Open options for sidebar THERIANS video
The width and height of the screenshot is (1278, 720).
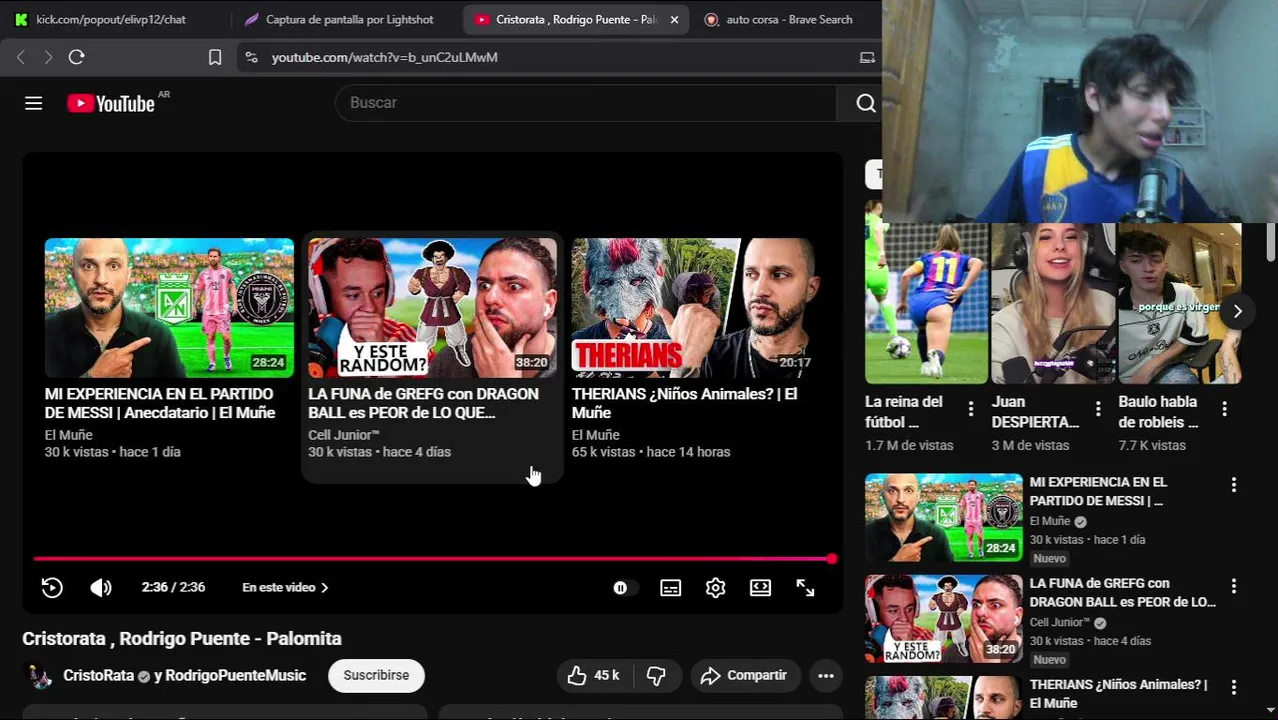1233,687
